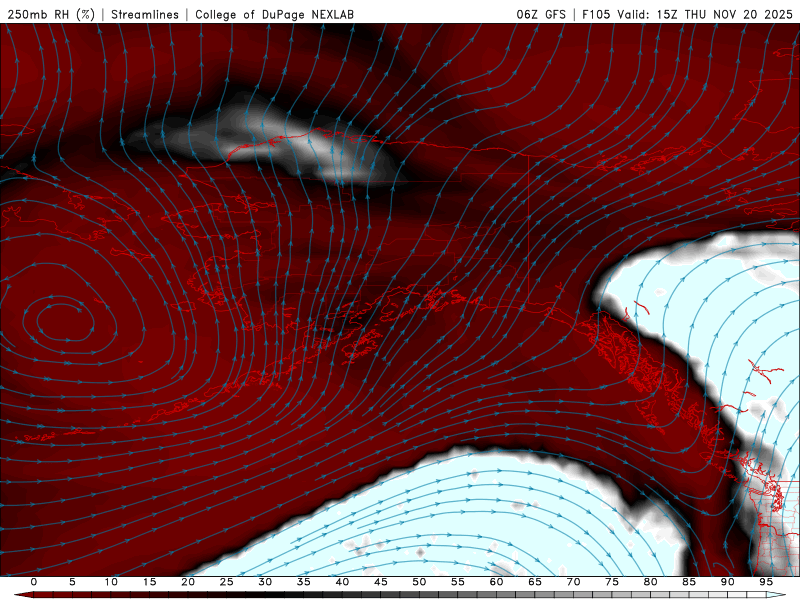Viewport: 800px width, 600px height.
Task: Click the color scale label "35"
Action: pos(304,582)
